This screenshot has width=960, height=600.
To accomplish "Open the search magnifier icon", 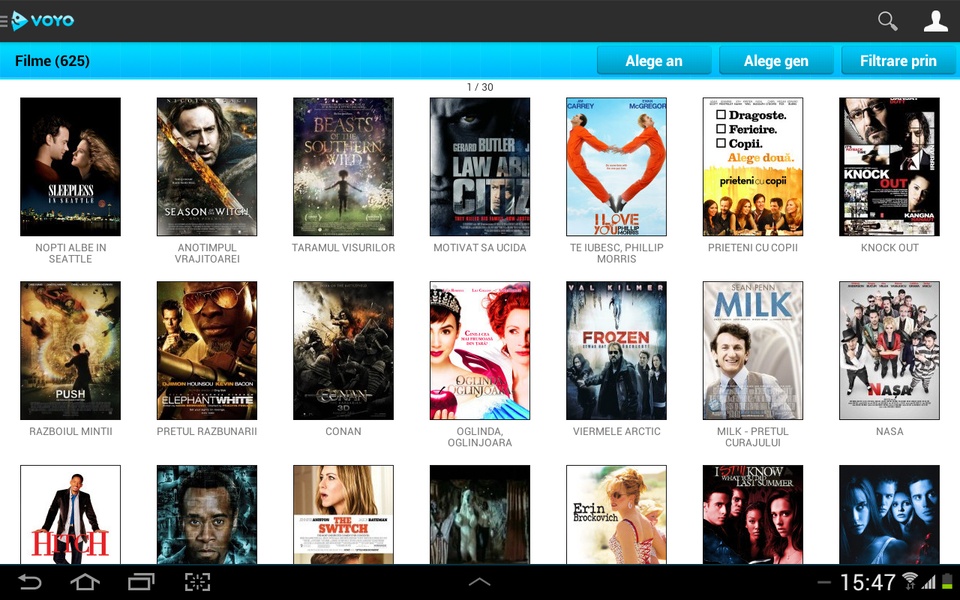I will [x=887, y=21].
